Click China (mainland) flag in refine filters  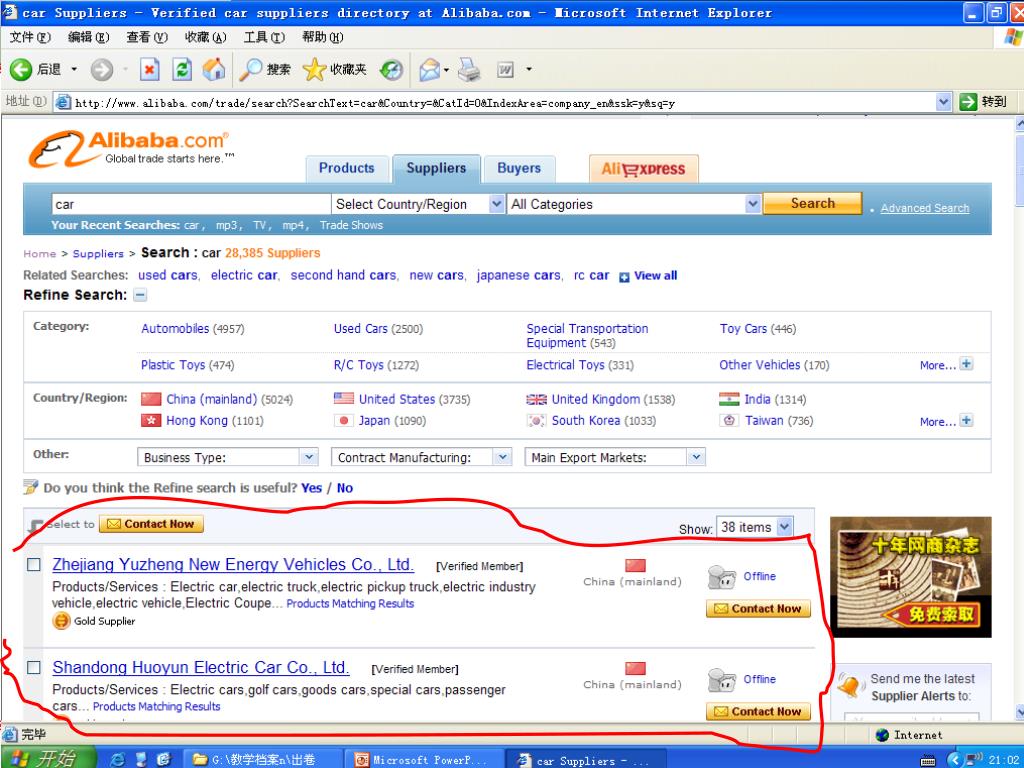click(x=151, y=399)
